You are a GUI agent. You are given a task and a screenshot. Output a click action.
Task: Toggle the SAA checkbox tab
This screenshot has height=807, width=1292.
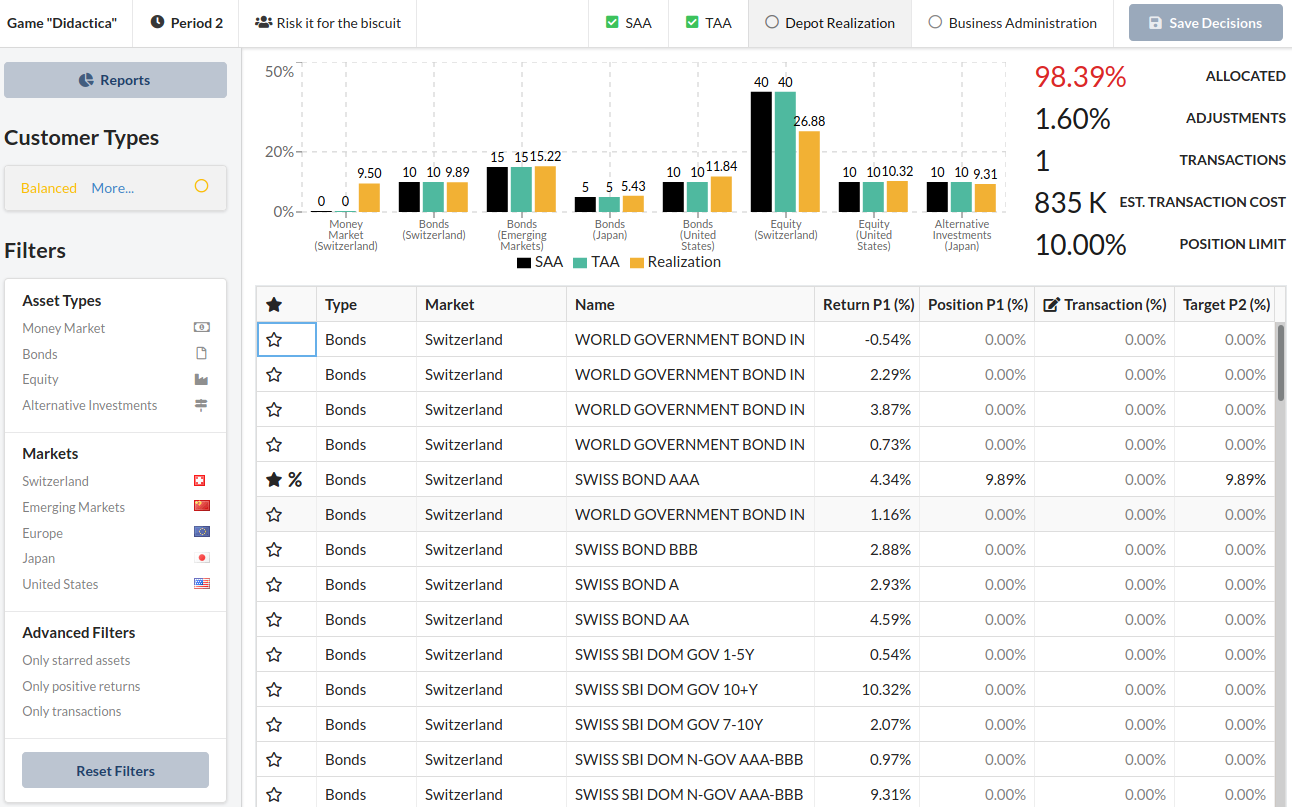coord(628,23)
